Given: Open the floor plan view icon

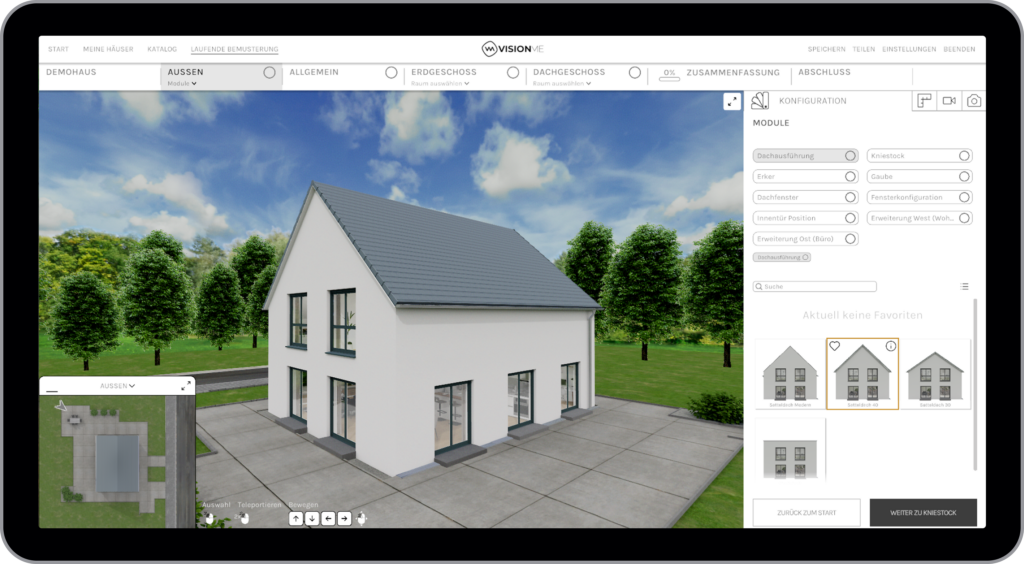Looking at the screenshot, I should click(x=924, y=101).
